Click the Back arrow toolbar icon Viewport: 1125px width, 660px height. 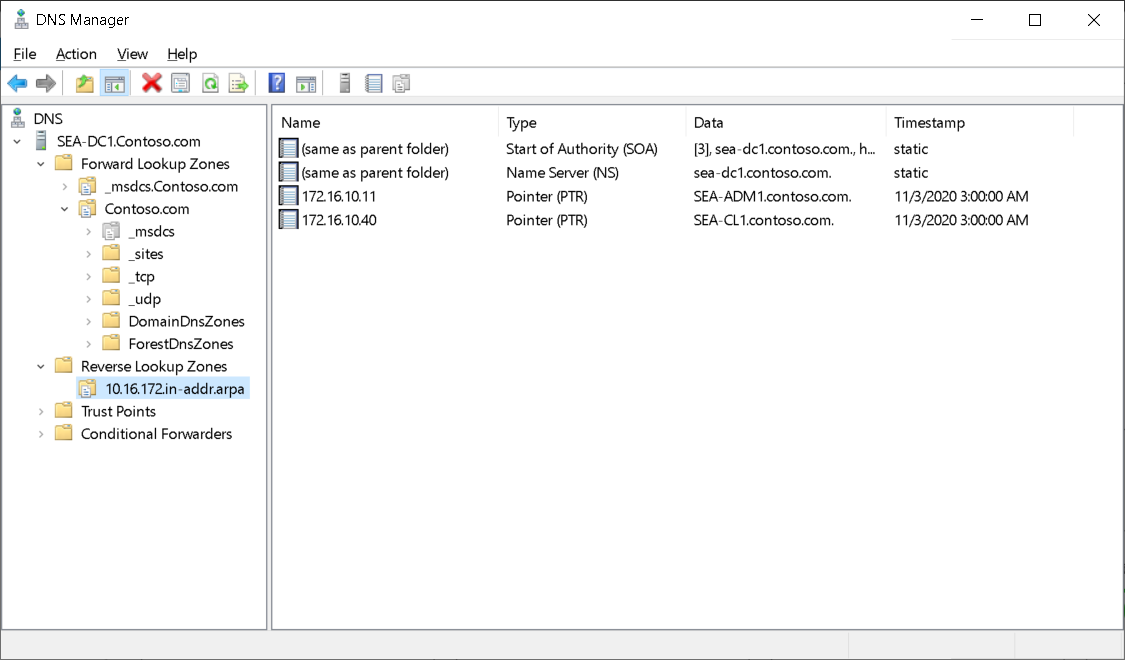17,84
